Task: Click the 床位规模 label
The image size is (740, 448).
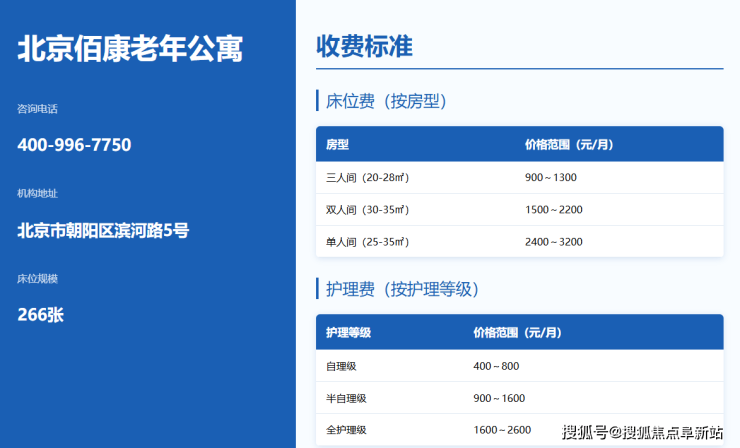Action: (37, 279)
